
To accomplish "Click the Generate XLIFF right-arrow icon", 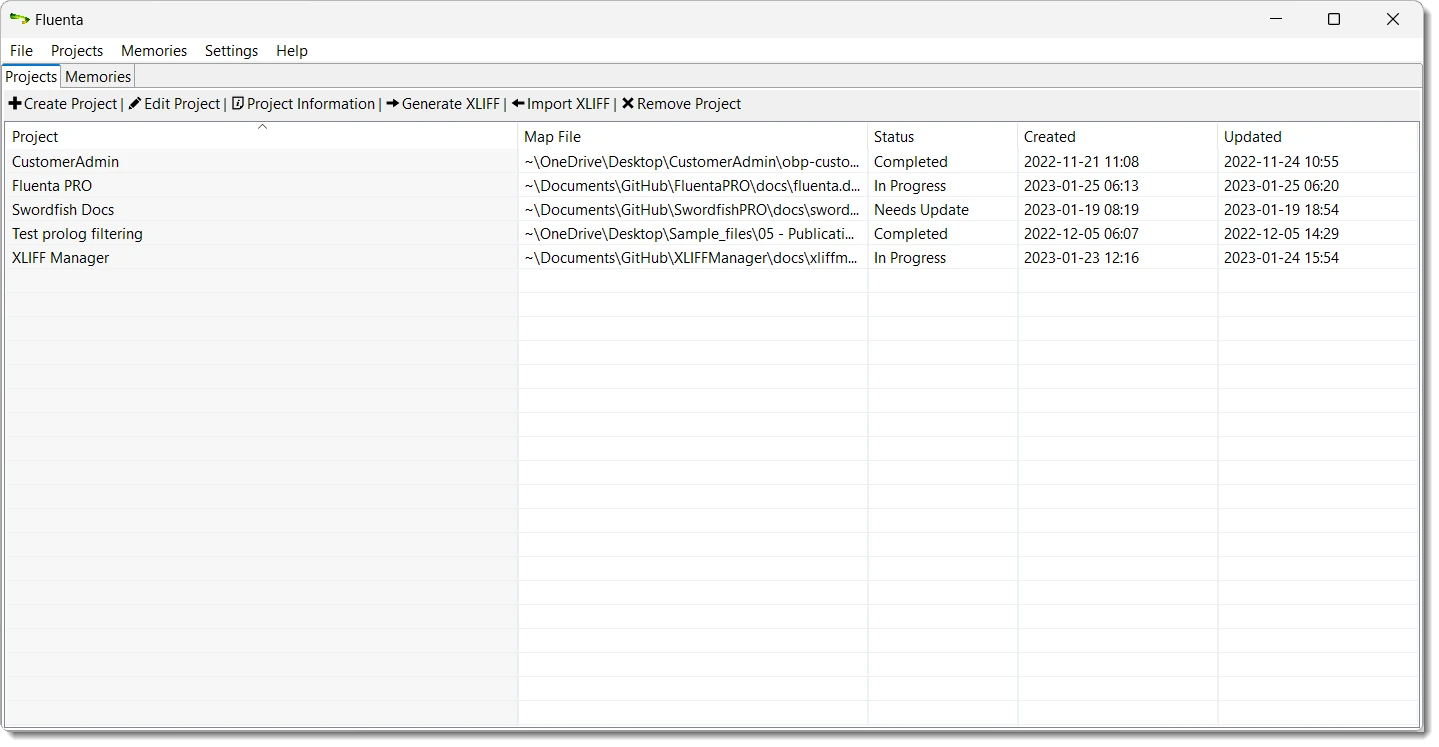I will pos(393,104).
